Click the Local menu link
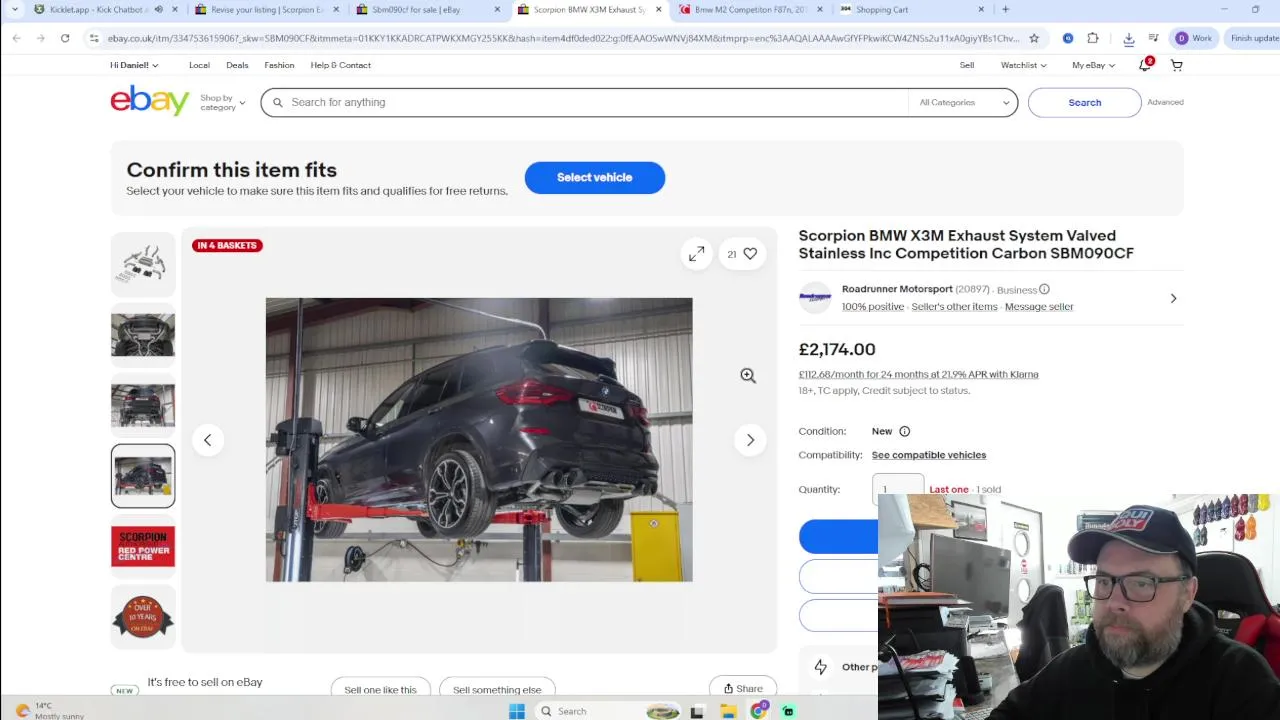The width and height of the screenshot is (1280, 720). pos(199,65)
